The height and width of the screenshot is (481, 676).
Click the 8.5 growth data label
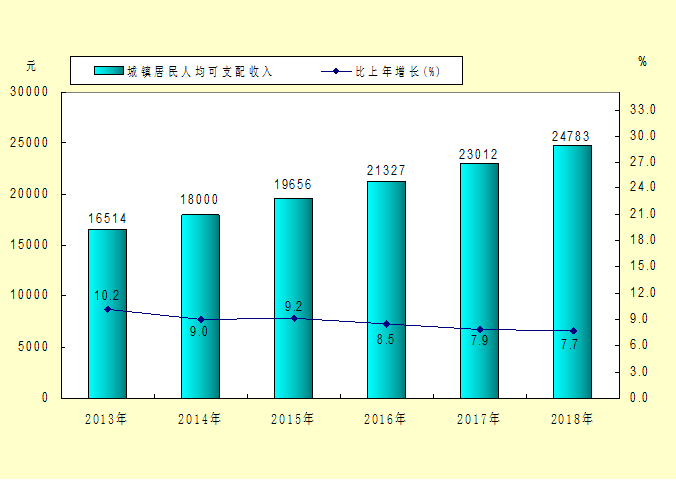coord(385,339)
